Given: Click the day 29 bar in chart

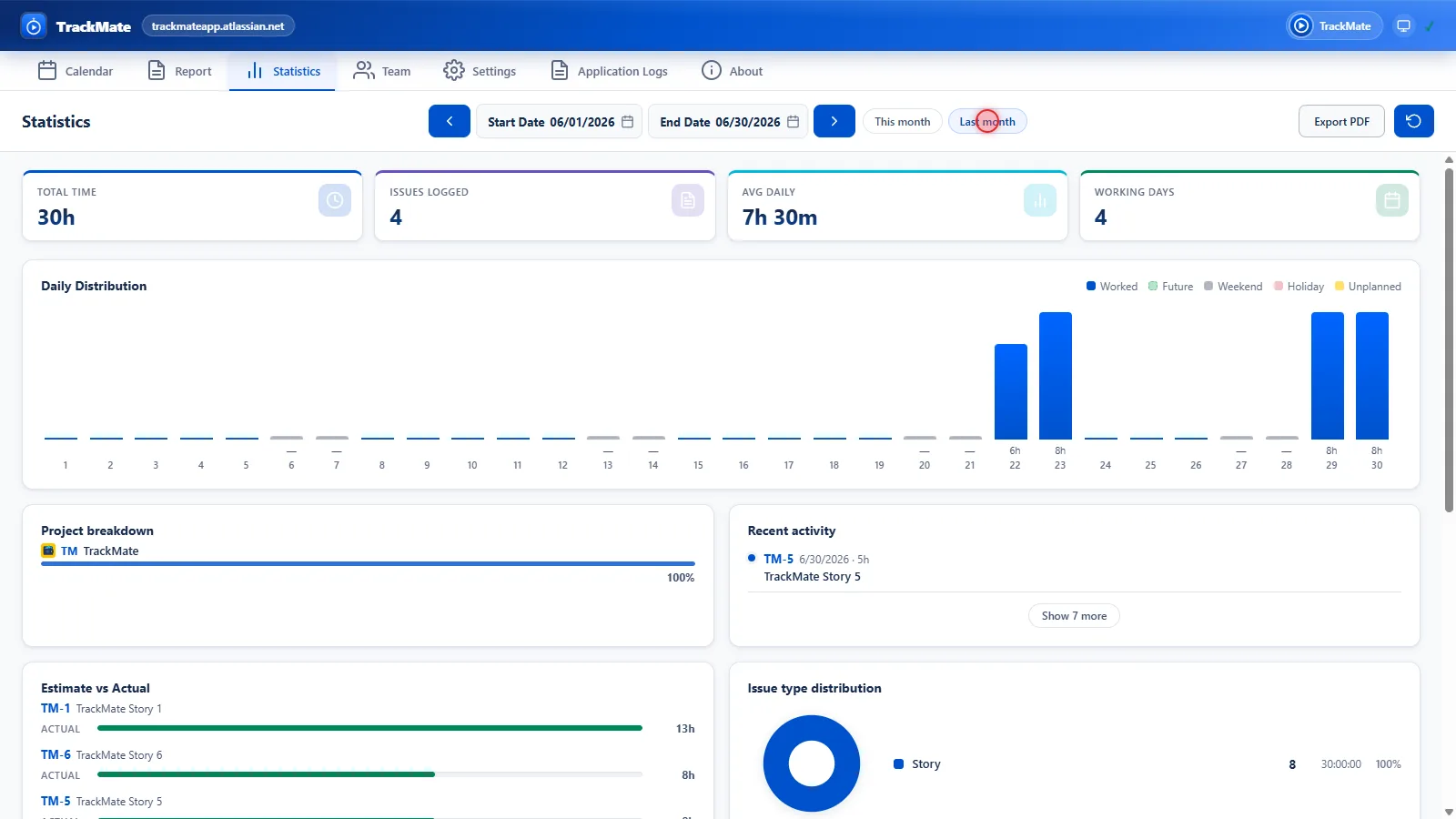Looking at the screenshot, I should click(x=1328, y=376).
